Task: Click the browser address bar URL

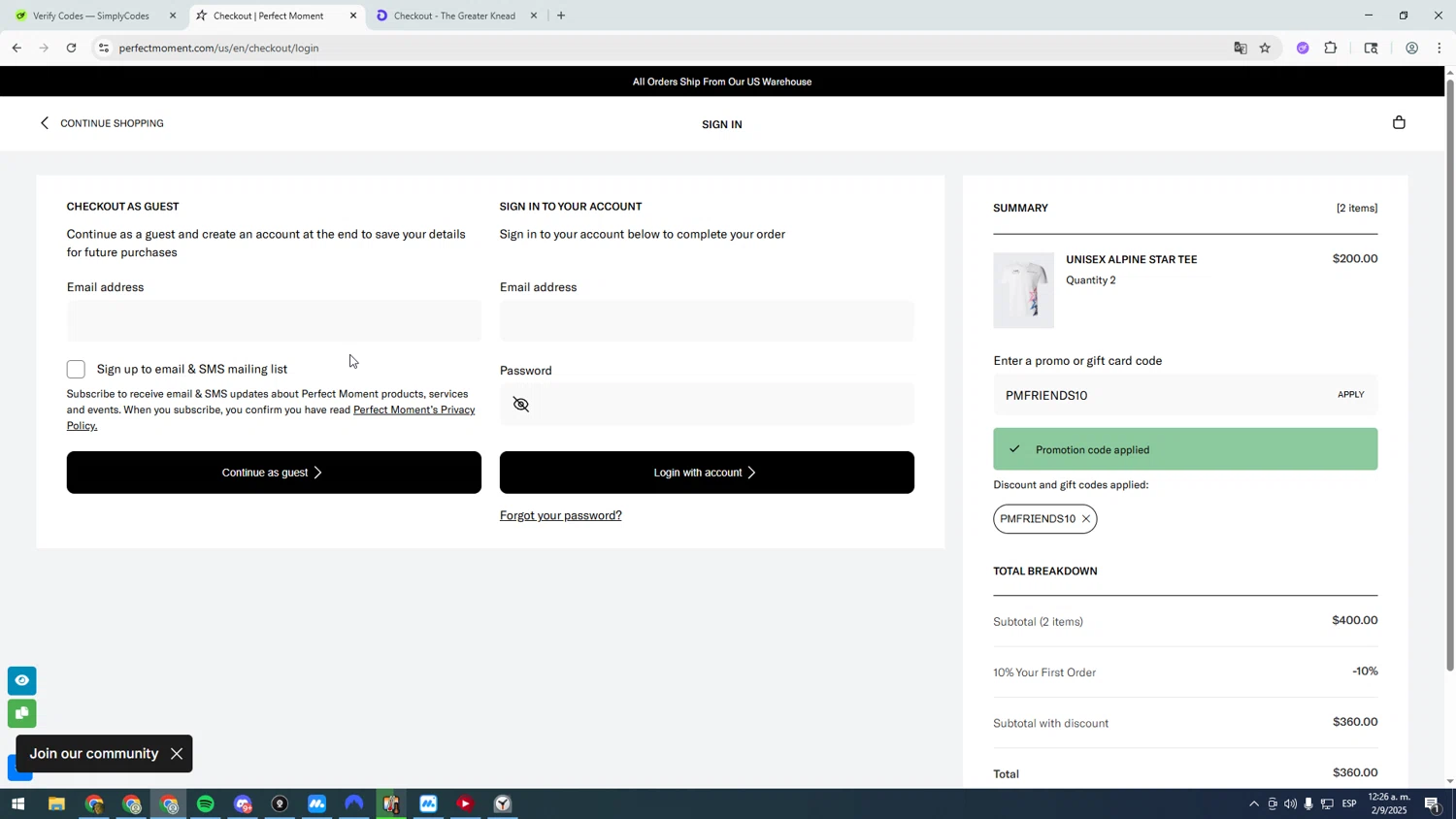Action: click(x=219, y=48)
